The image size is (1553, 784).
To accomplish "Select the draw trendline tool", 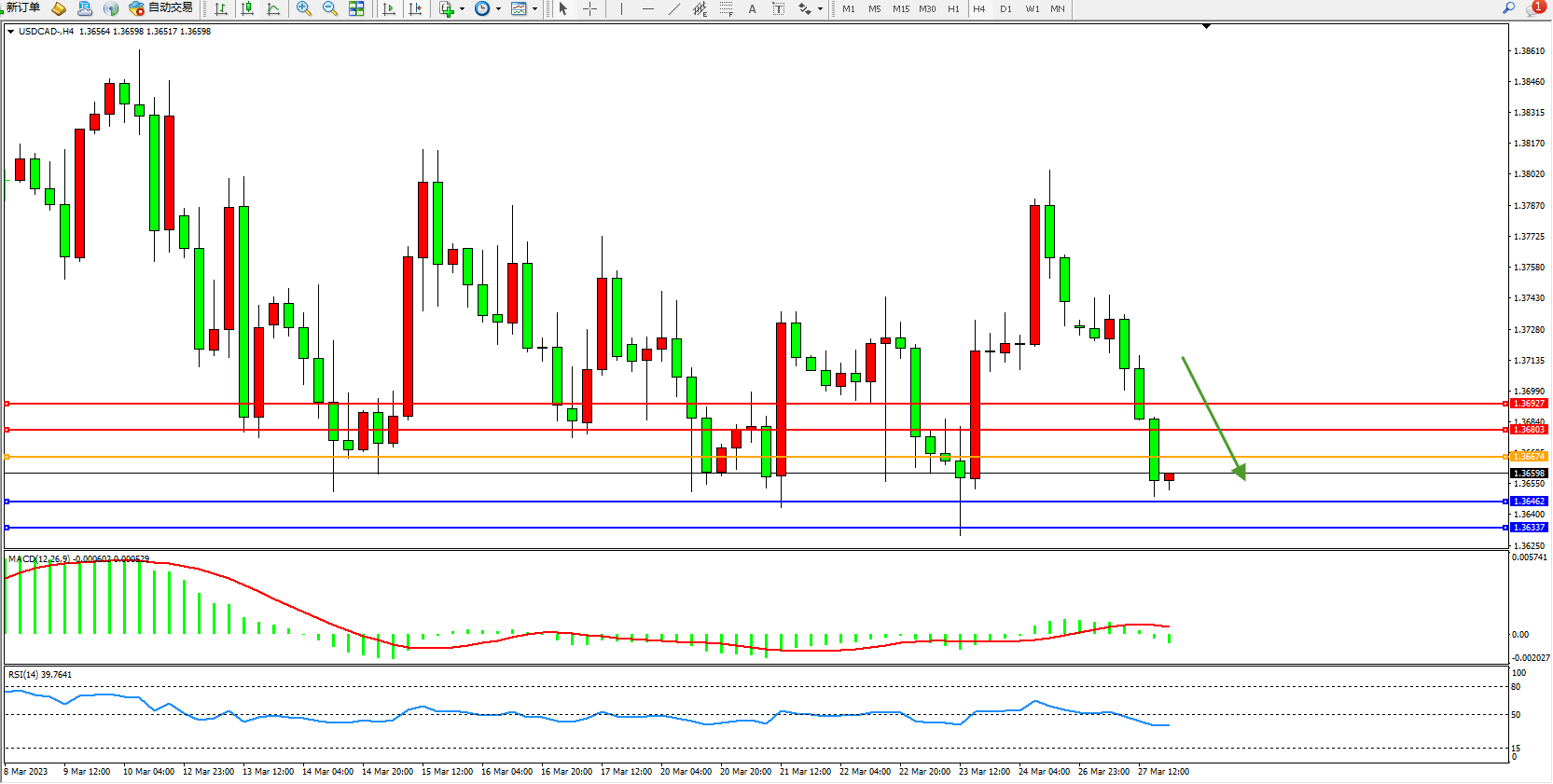I will 674,9.
